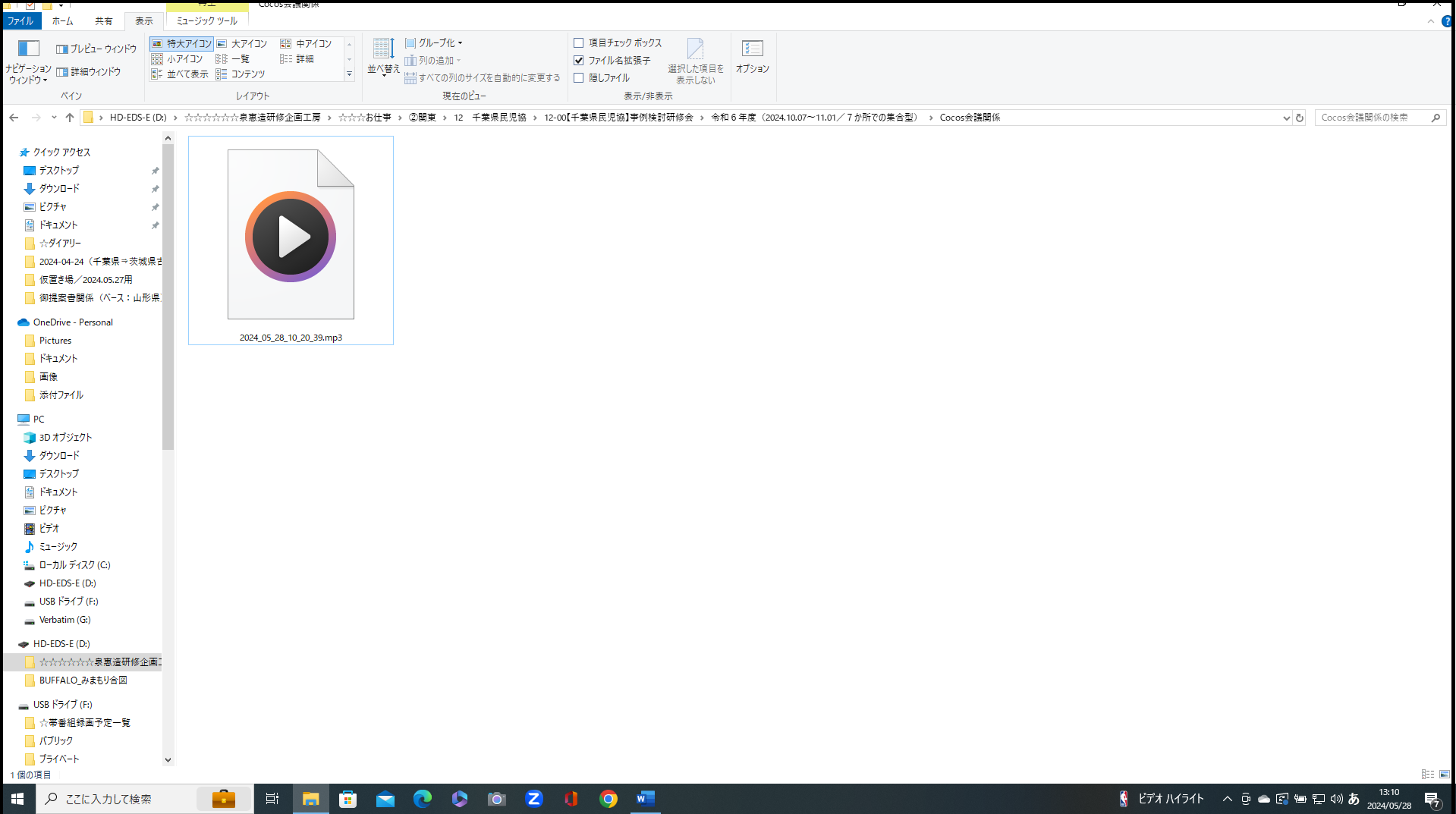
Task: Click navigation pane scrollbar up arrow
Action: [168, 138]
